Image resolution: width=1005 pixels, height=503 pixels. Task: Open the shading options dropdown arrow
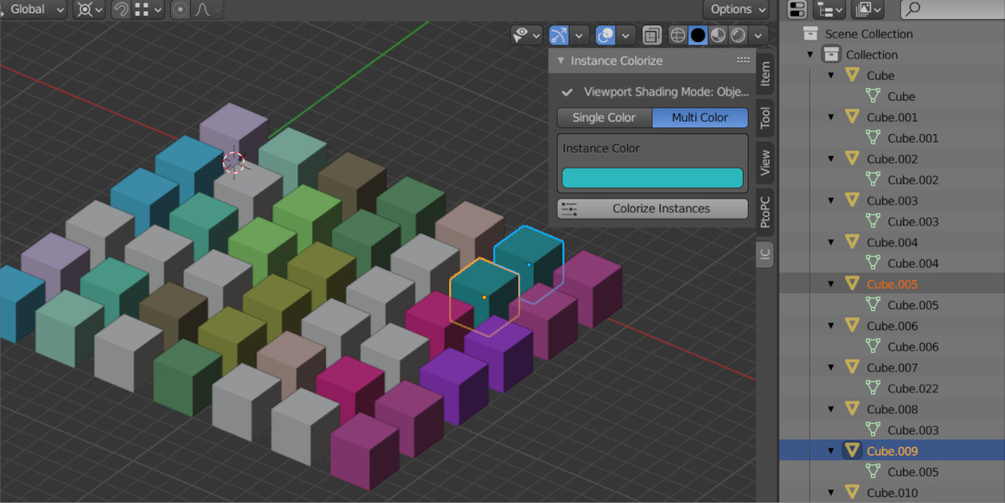click(759, 35)
